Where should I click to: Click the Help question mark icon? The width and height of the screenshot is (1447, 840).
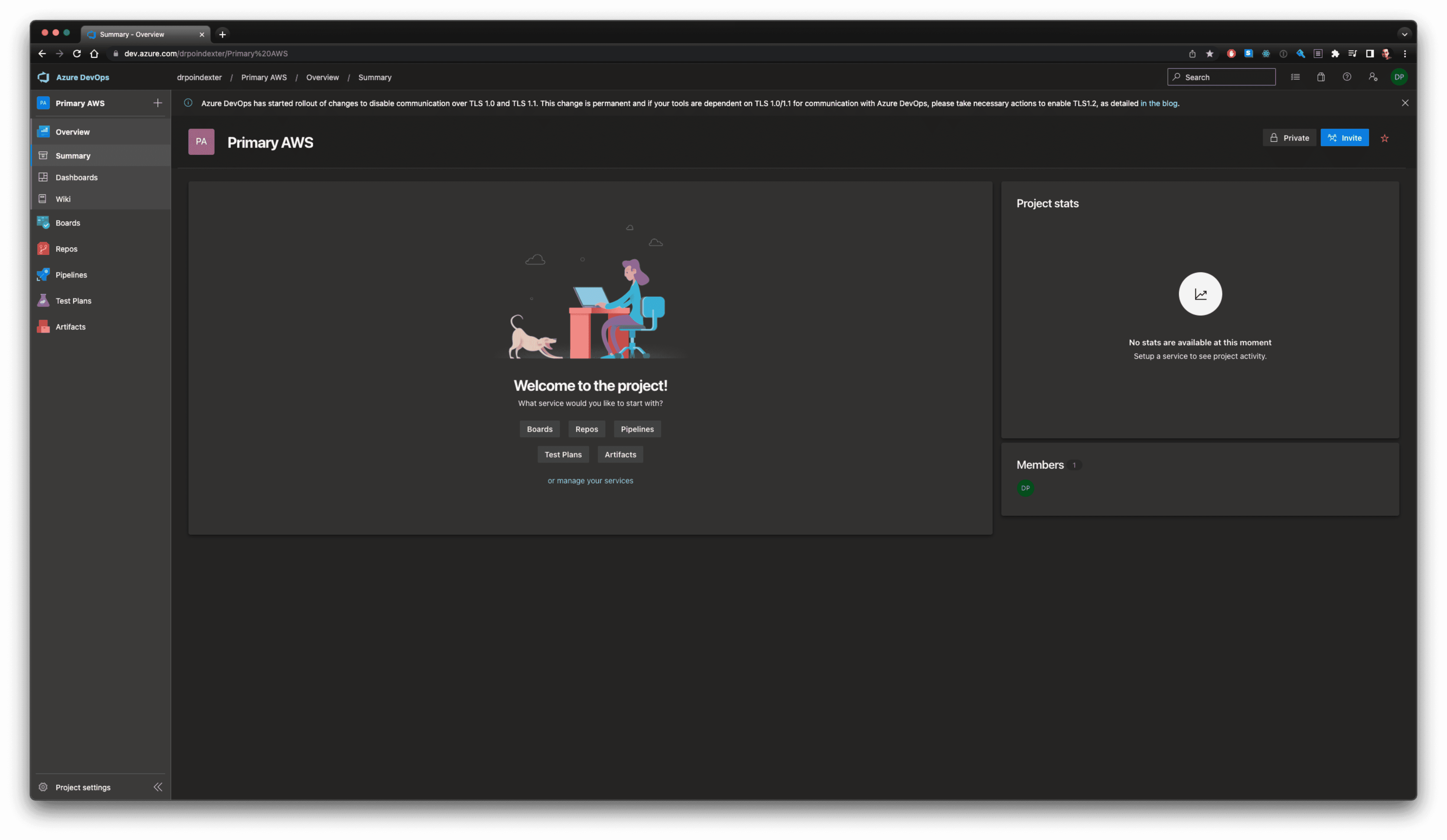point(1347,77)
